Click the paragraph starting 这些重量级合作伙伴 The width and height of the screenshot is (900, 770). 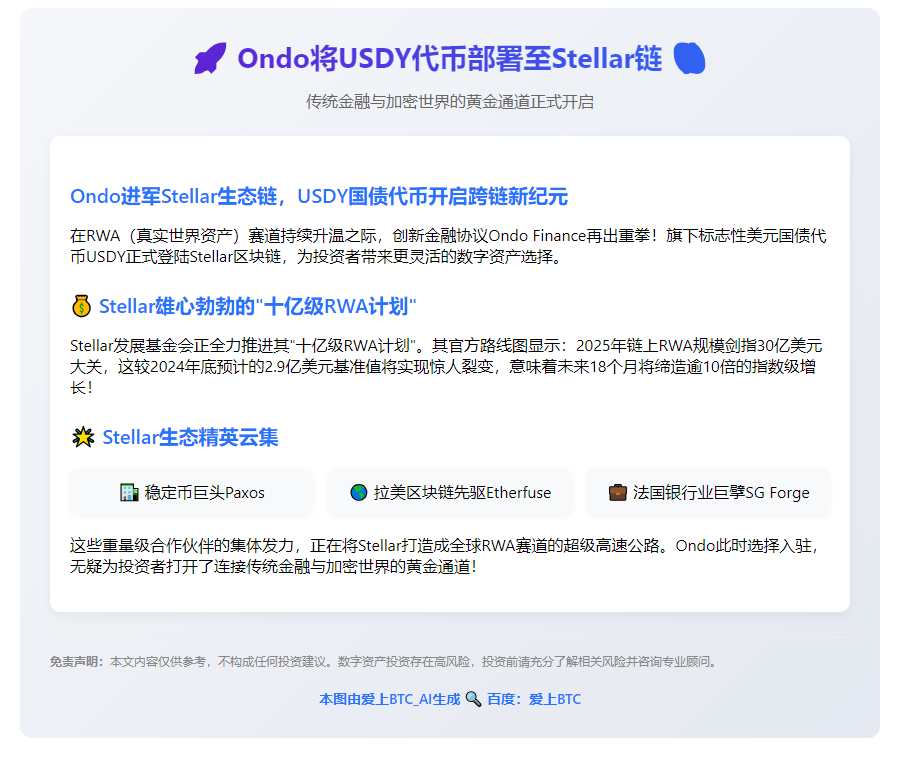[x=444, y=556]
